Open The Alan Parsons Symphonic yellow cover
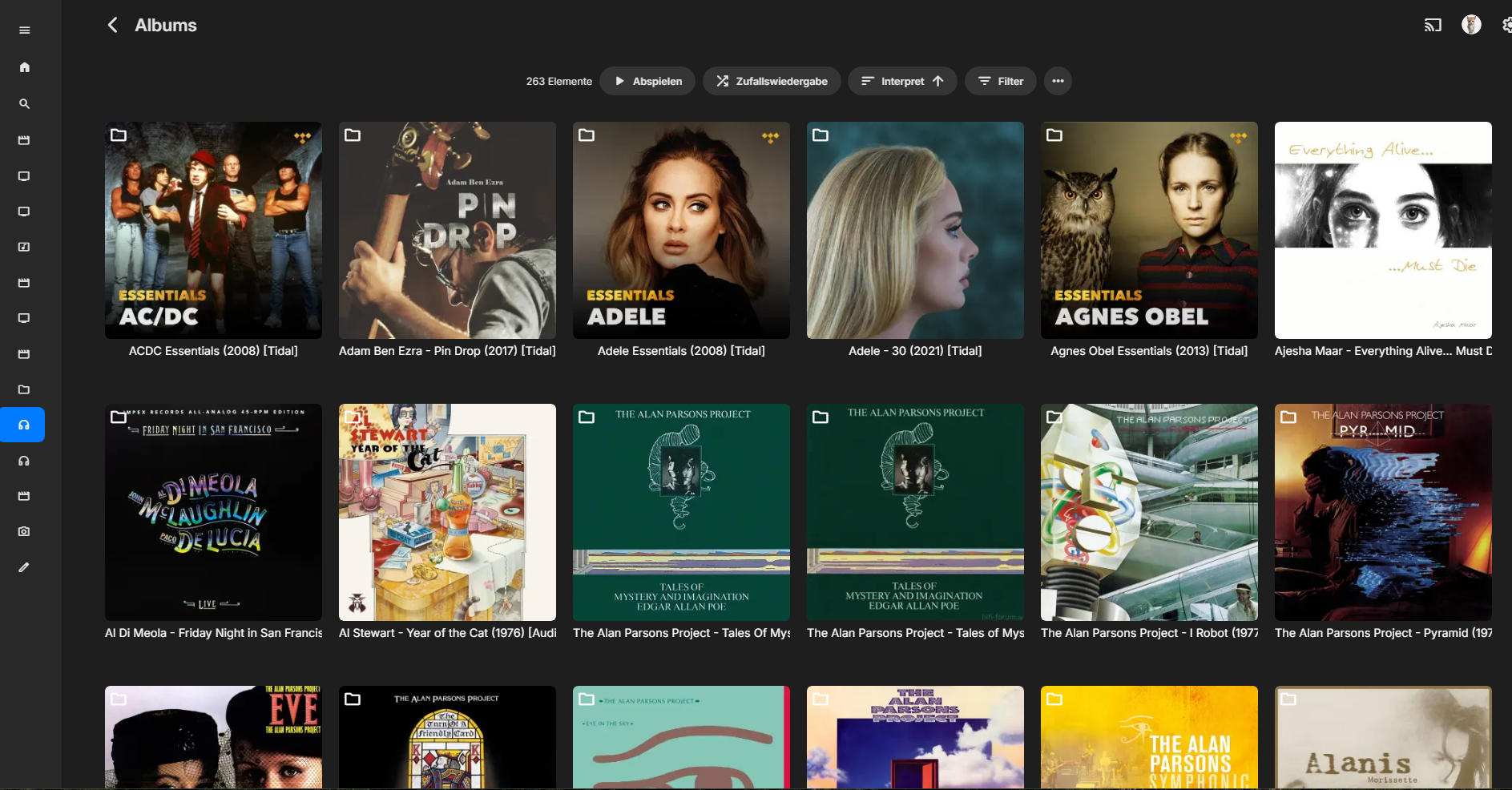 (x=1149, y=737)
